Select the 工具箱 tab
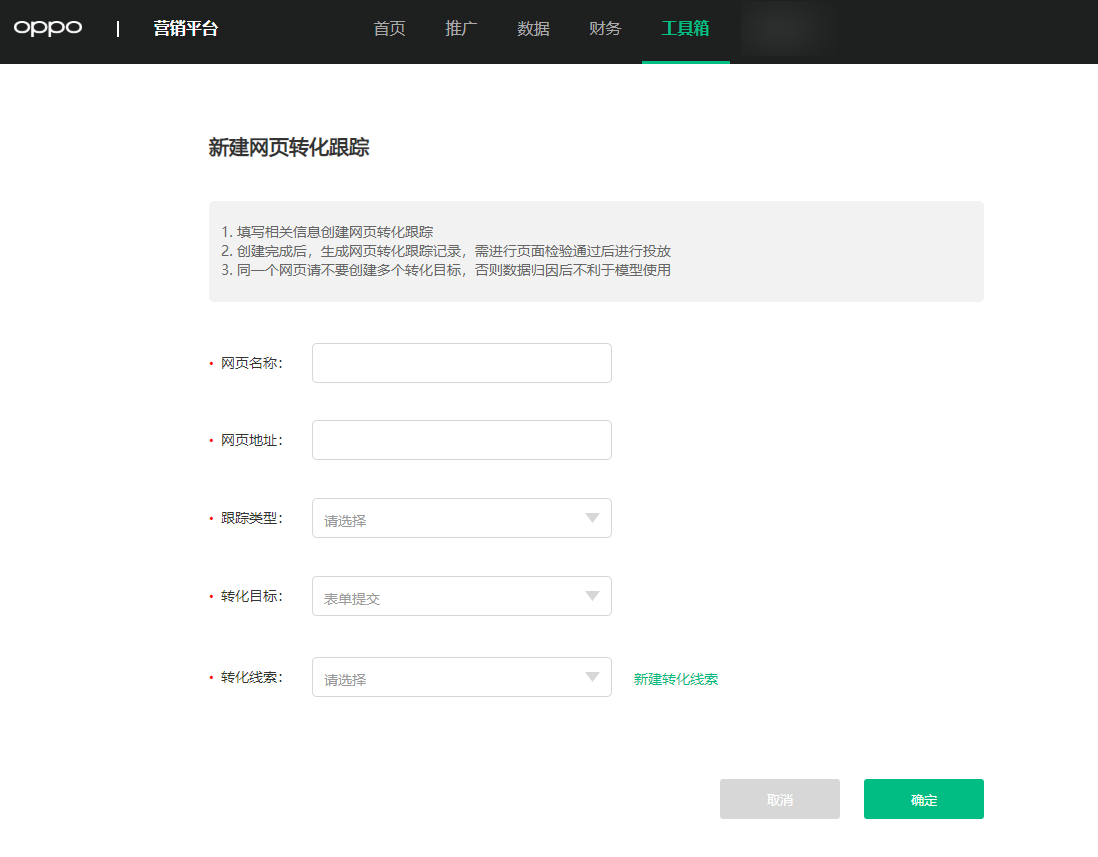Screen dimensions: 1098x857 [685, 29]
